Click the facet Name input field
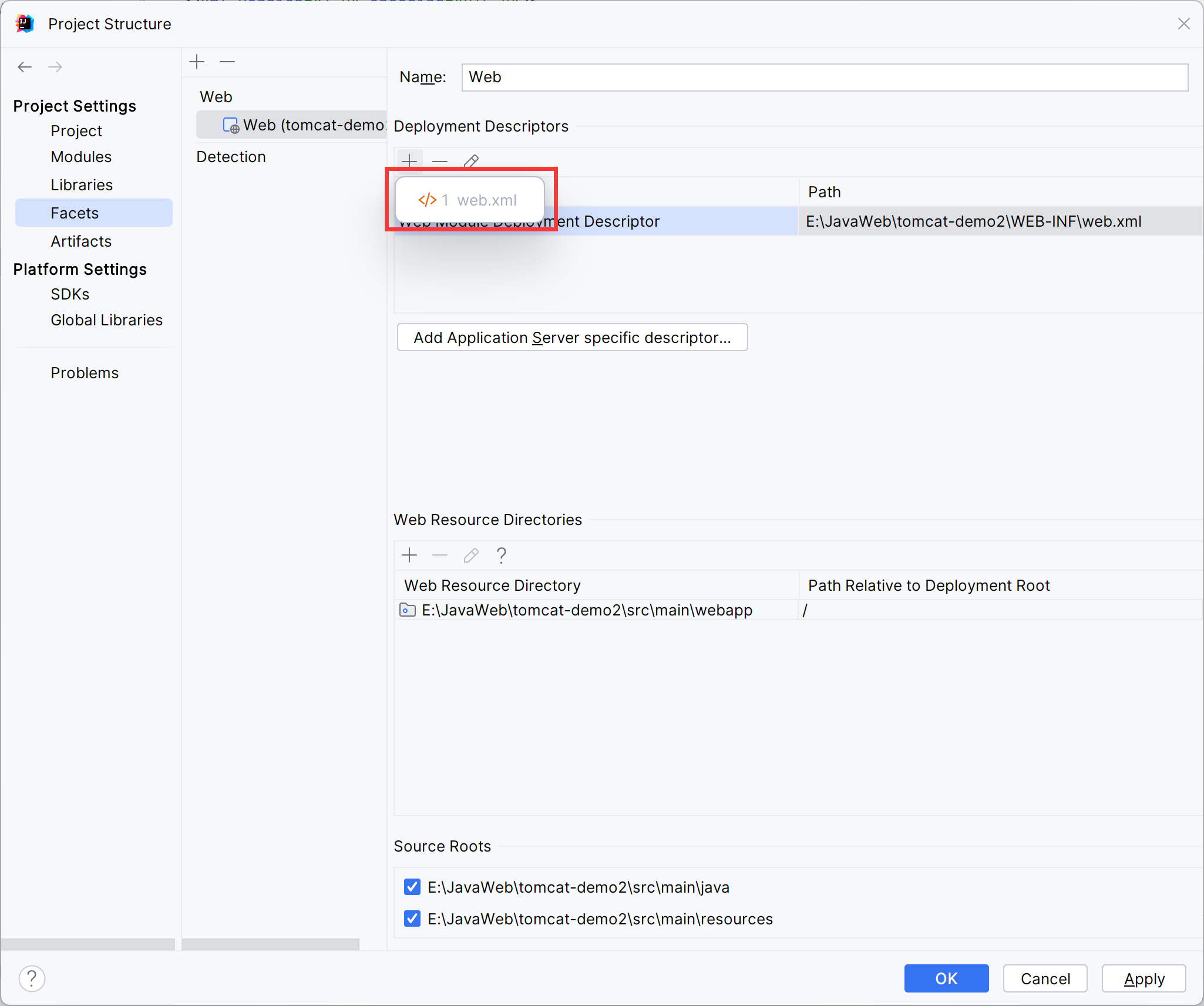This screenshot has width=1204, height=1006. pos(825,78)
